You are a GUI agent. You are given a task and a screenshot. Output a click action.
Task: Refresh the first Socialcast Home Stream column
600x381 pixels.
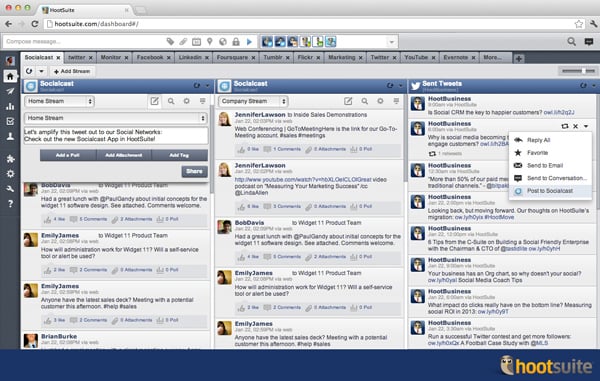[x=197, y=86]
